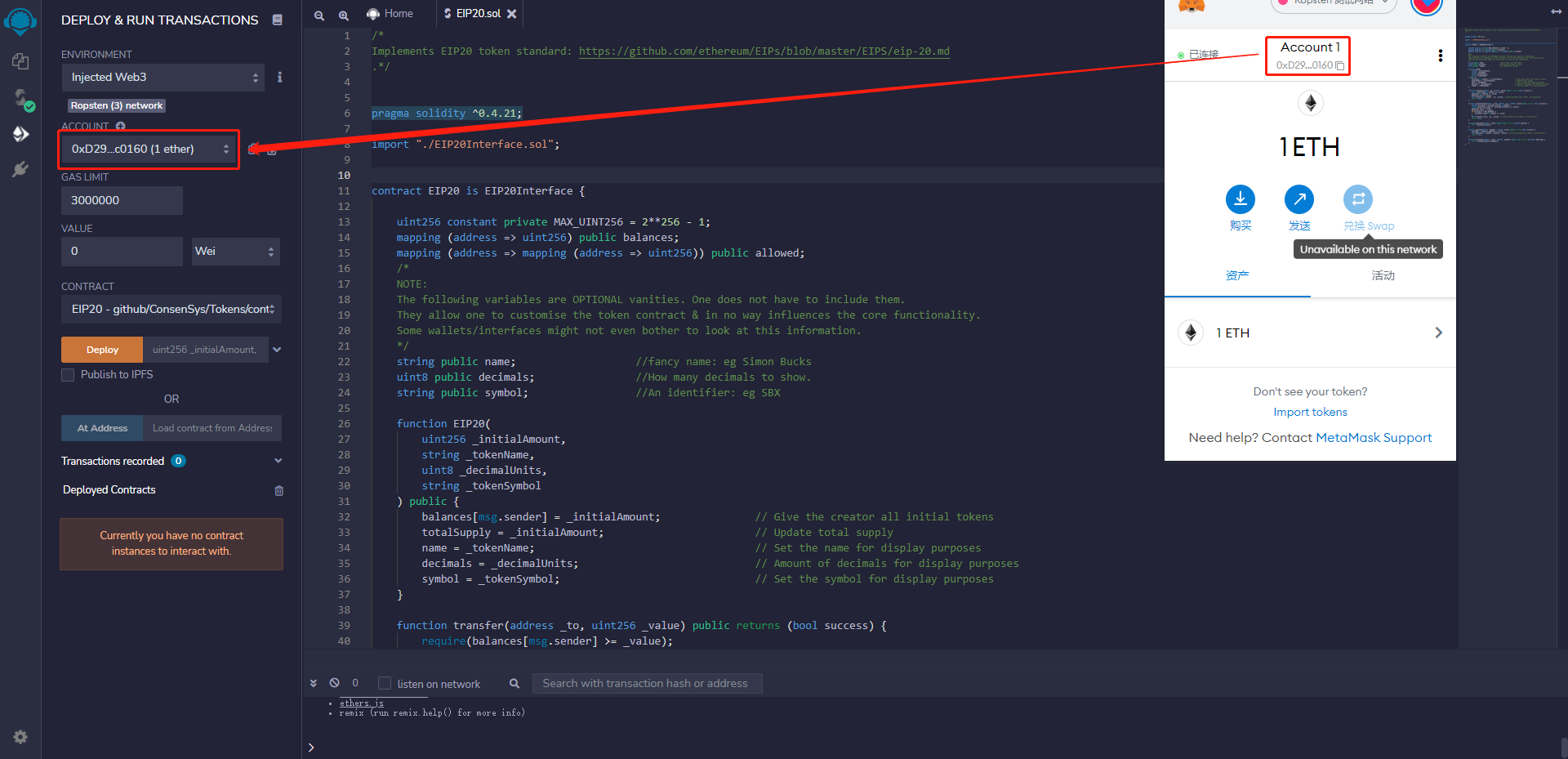Open the Injected Web3 environment dropdown
1568x759 pixels.
pyautogui.click(x=163, y=78)
